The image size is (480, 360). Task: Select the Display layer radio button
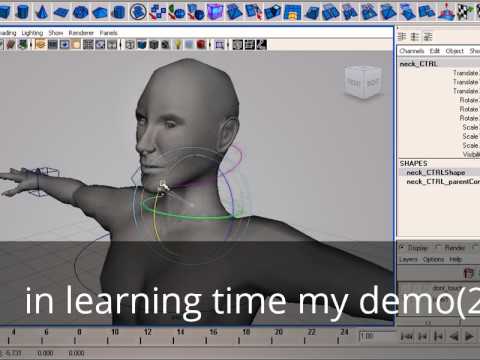click(402, 248)
